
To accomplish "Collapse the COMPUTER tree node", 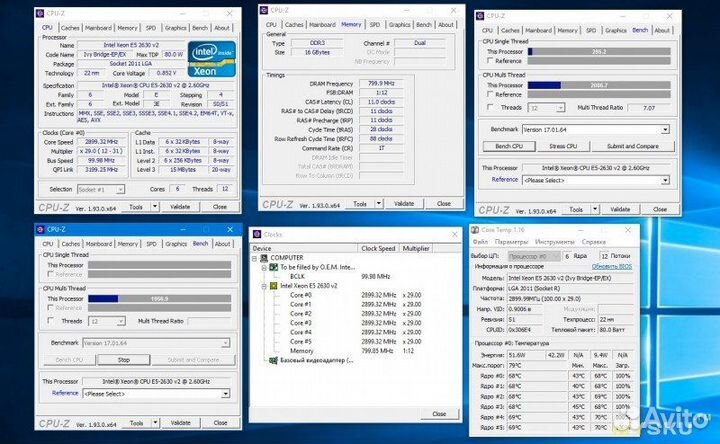I will coord(254,259).
